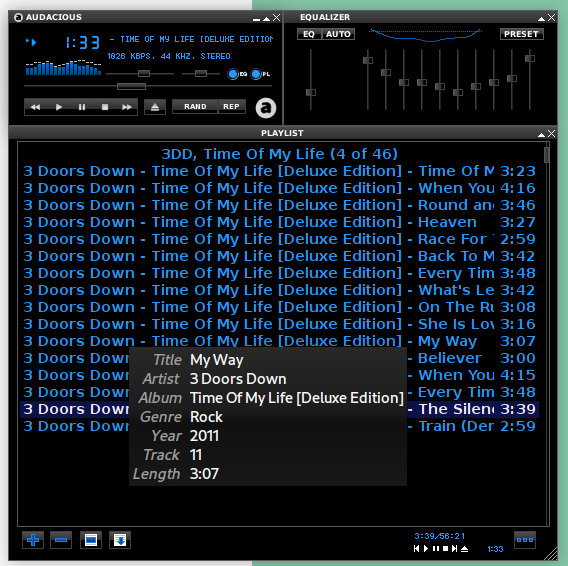Image resolution: width=568 pixels, height=566 pixels.
Task: Click the 3:39/58:21 playlist time info
Action: click(439, 536)
